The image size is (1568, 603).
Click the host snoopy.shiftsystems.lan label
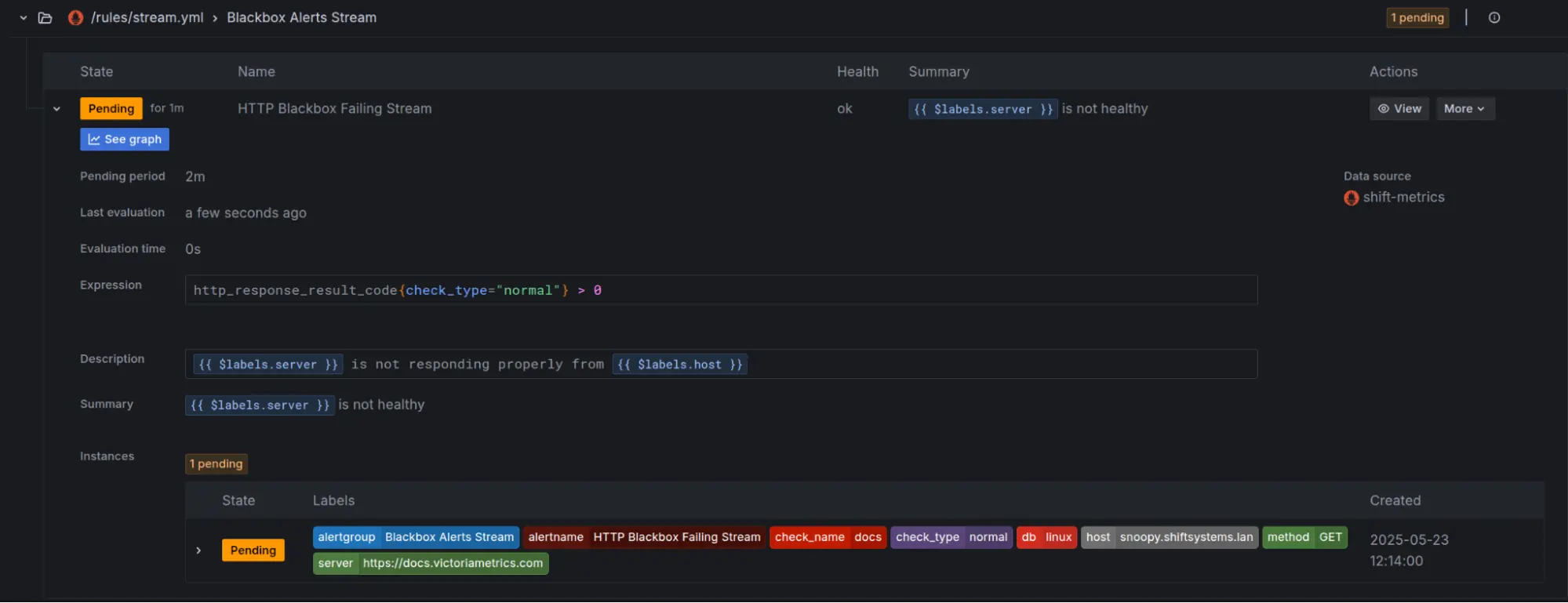click(1170, 537)
